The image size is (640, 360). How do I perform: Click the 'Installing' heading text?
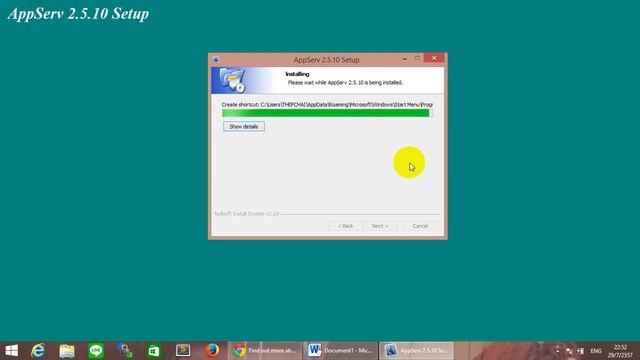click(297, 74)
